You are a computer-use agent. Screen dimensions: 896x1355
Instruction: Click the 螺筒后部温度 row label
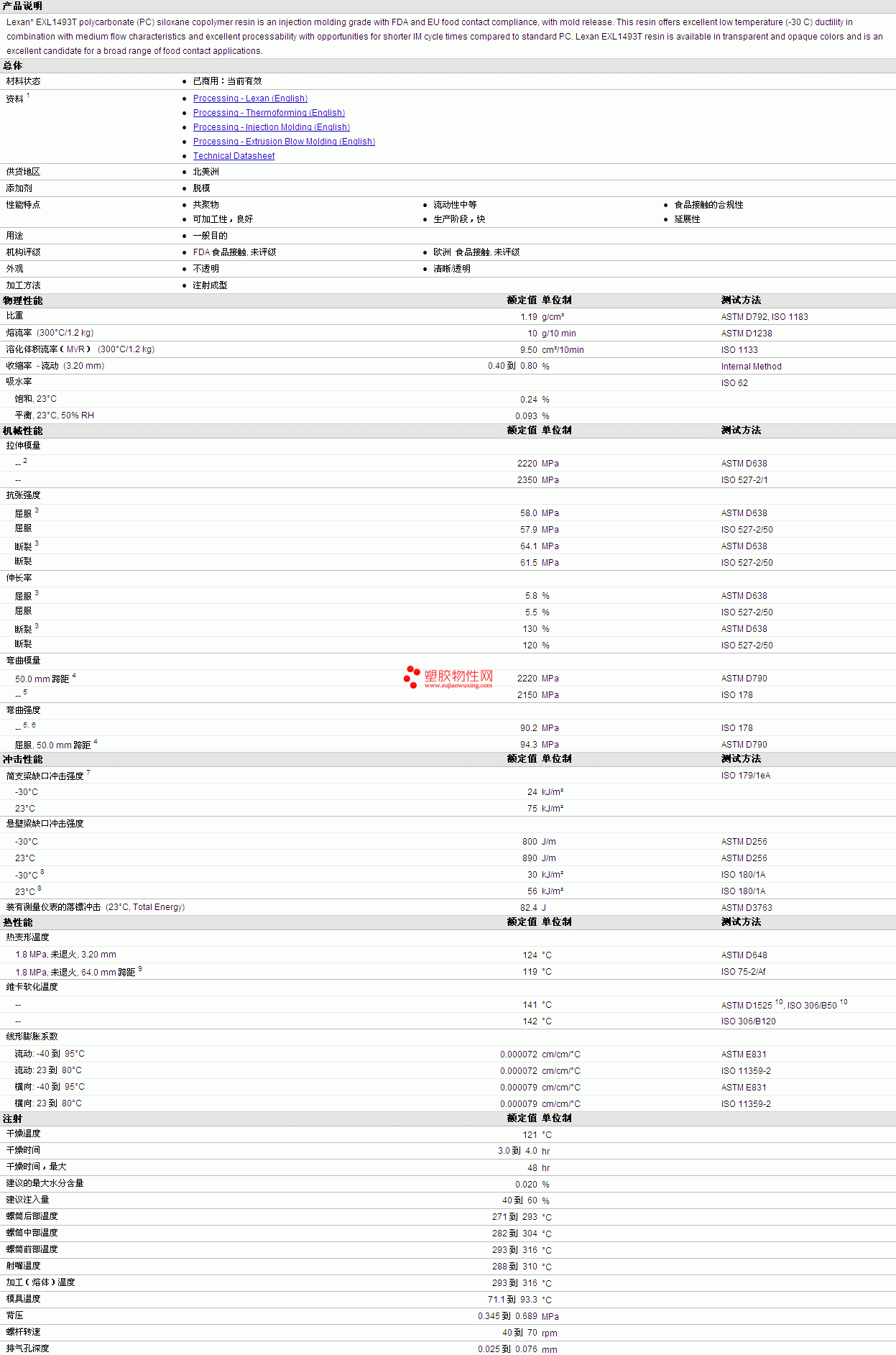coord(32,1216)
